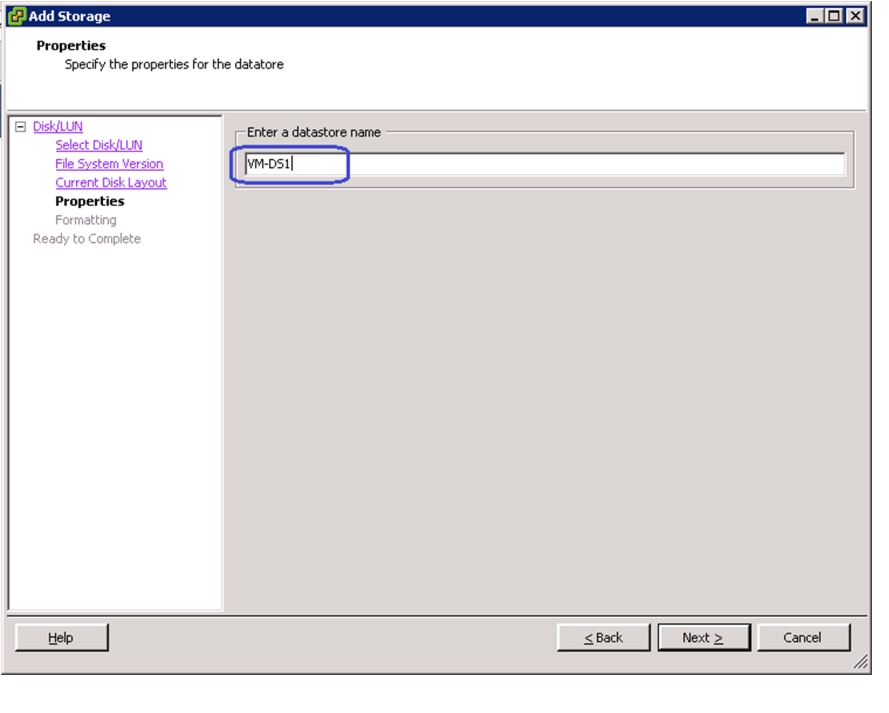
Task: Open the Disk/LUN wizard step link
Action: click(x=58, y=126)
